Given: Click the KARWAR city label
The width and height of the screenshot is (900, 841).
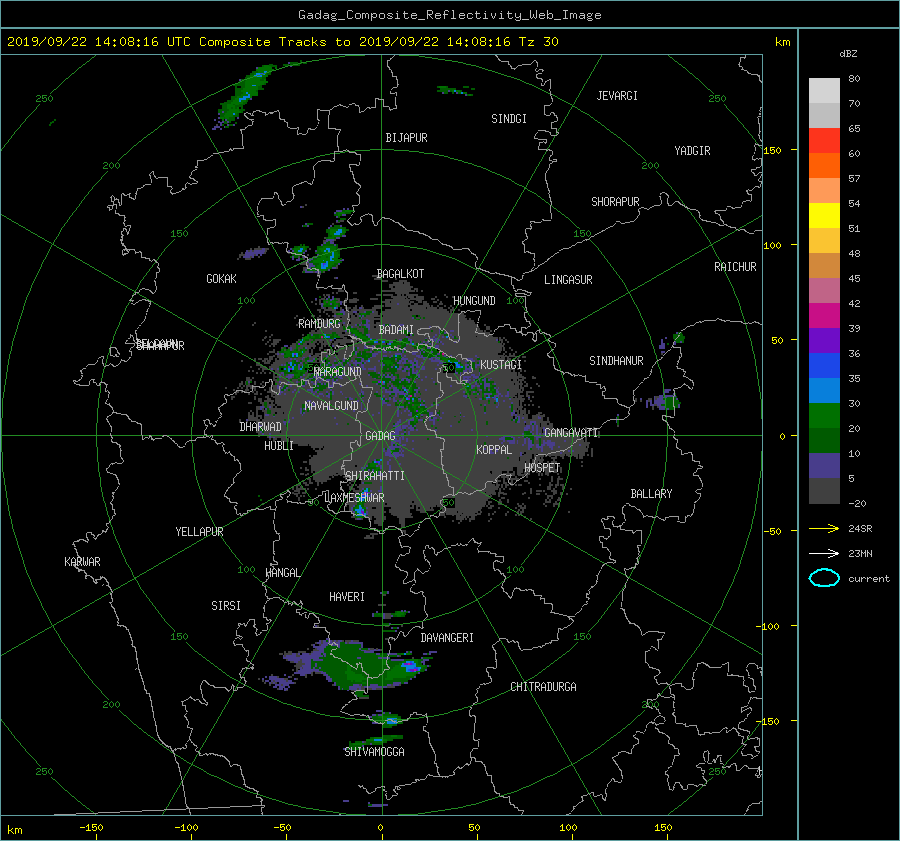Looking at the screenshot, I should tap(82, 562).
